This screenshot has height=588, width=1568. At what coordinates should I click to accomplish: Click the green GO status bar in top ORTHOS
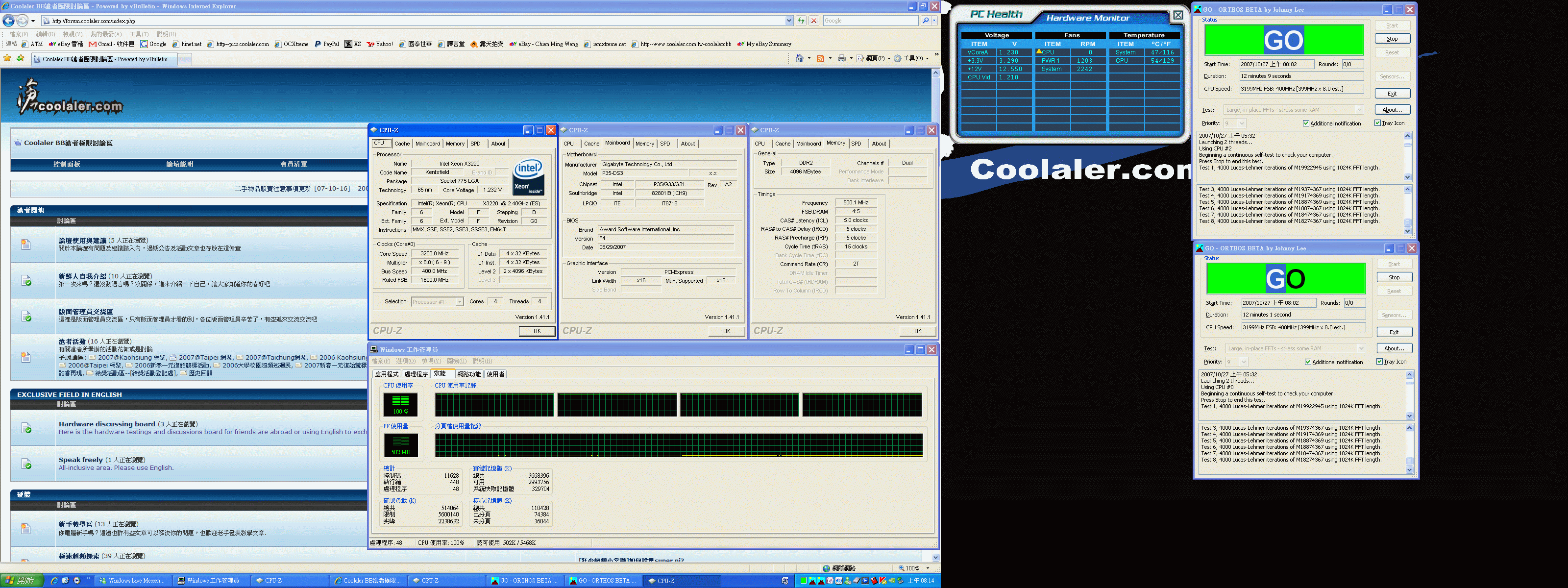(x=1284, y=40)
